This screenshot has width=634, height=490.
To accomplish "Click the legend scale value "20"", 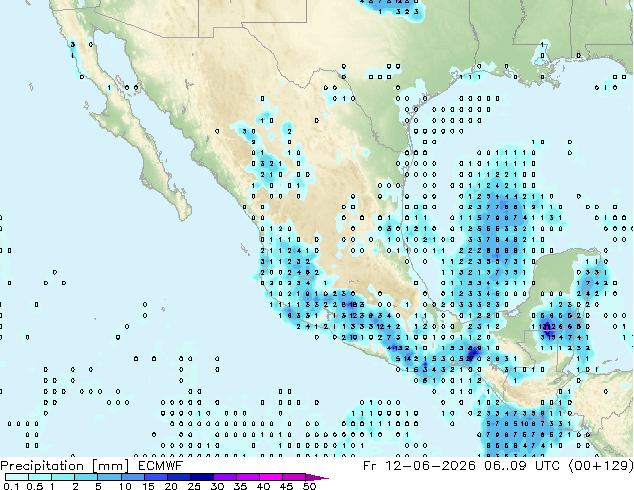I will click(171, 486).
